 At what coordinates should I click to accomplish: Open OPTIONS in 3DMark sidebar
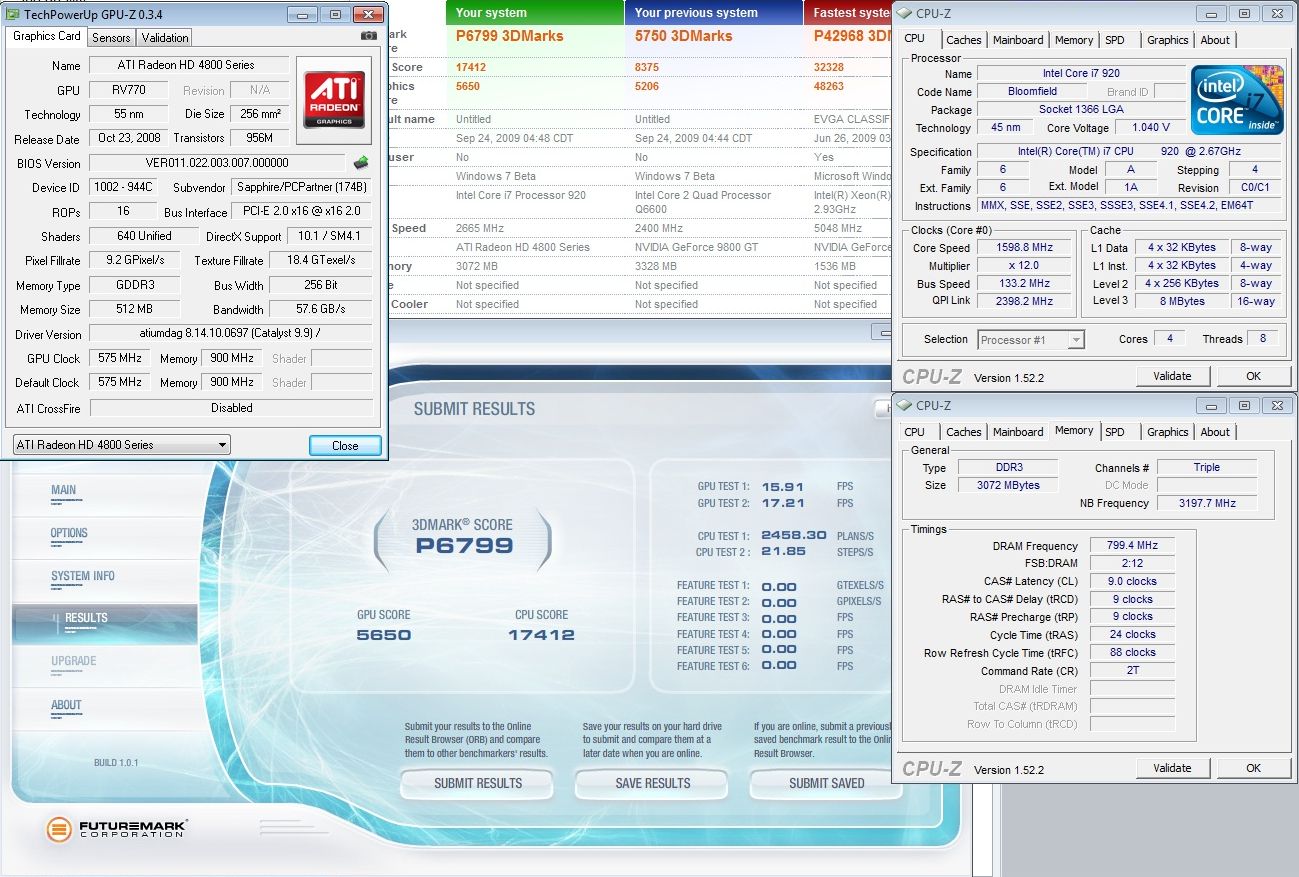tap(69, 535)
